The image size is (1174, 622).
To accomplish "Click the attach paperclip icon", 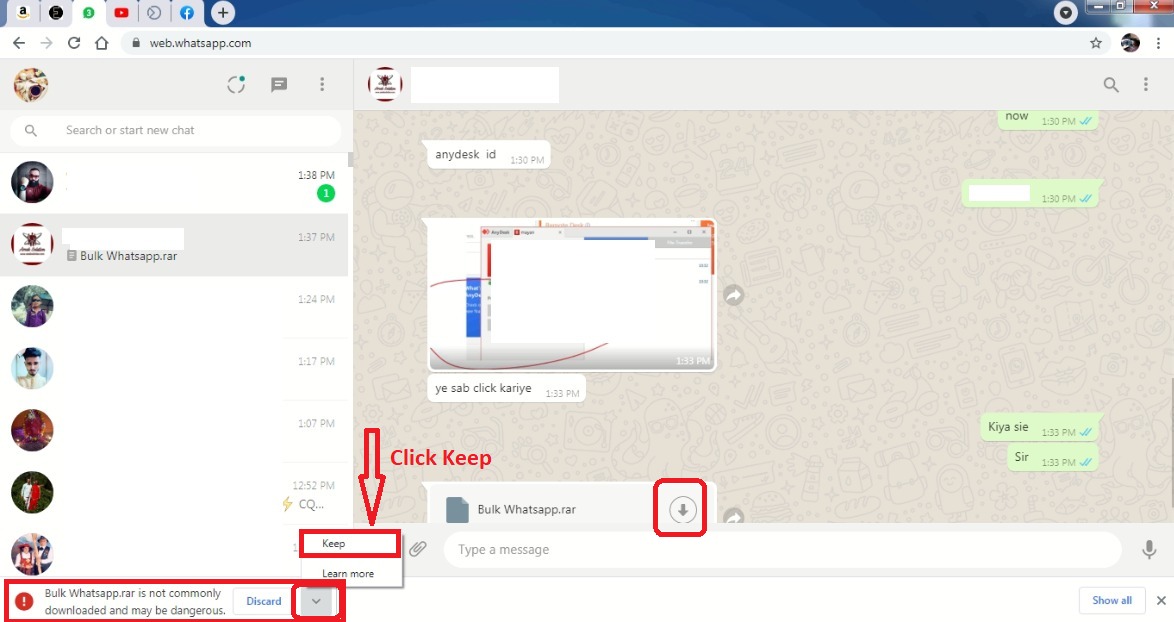I will (418, 549).
